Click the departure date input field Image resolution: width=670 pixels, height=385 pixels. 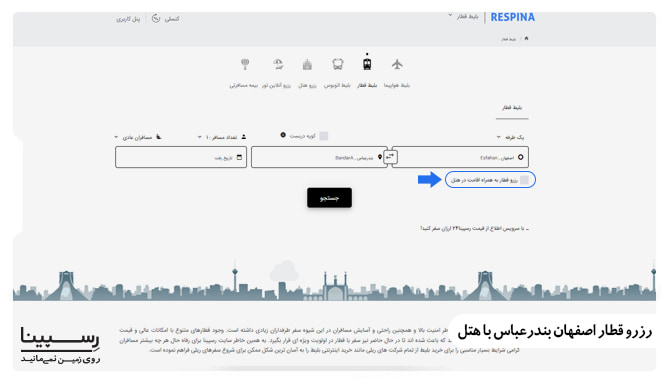coord(181,157)
